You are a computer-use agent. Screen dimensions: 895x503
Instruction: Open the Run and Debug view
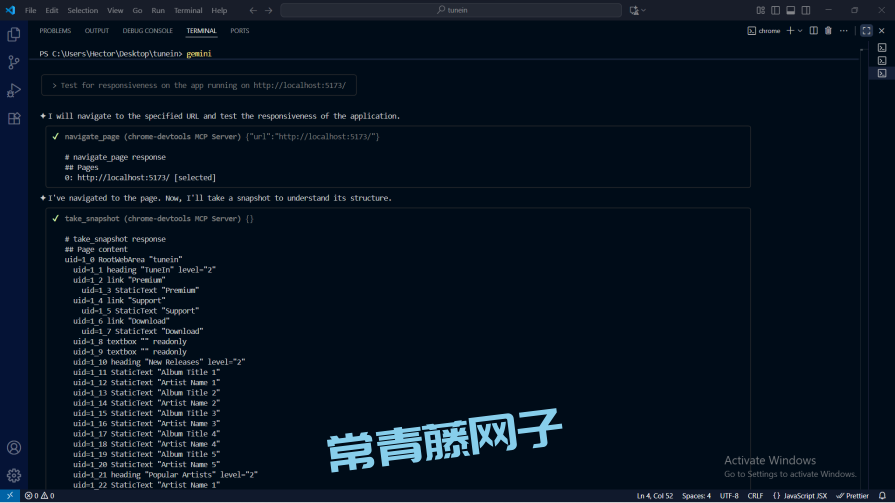coord(14,90)
